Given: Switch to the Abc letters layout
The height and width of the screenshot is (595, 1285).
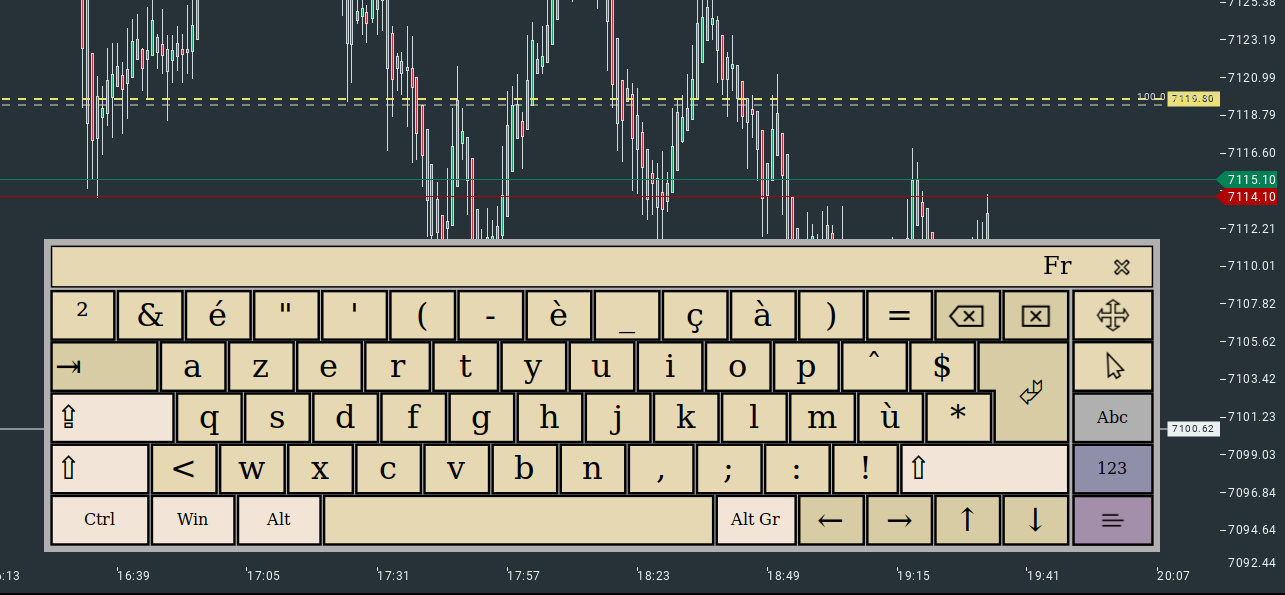Looking at the screenshot, I should [1112, 418].
